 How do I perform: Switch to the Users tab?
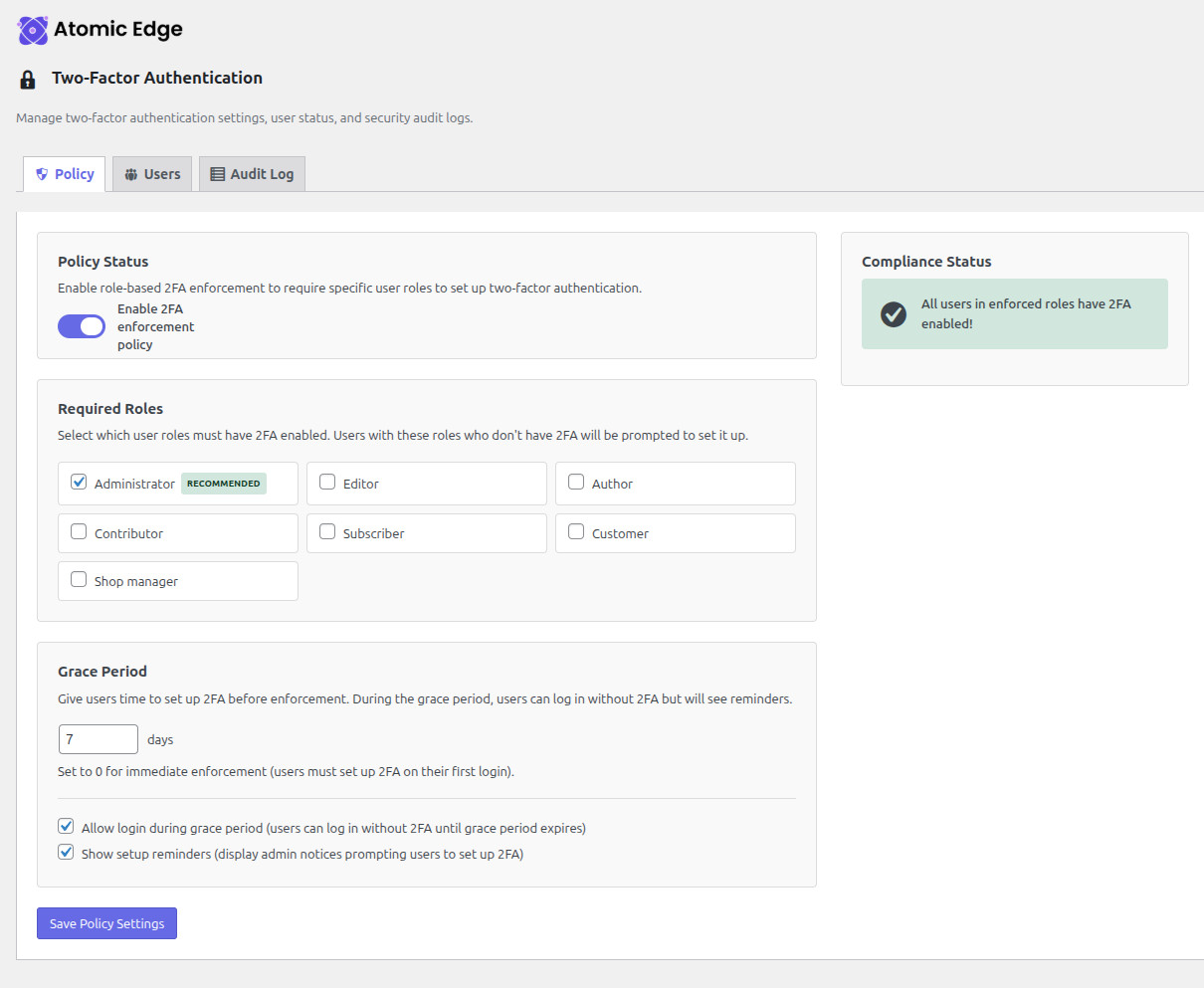pyautogui.click(x=151, y=173)
